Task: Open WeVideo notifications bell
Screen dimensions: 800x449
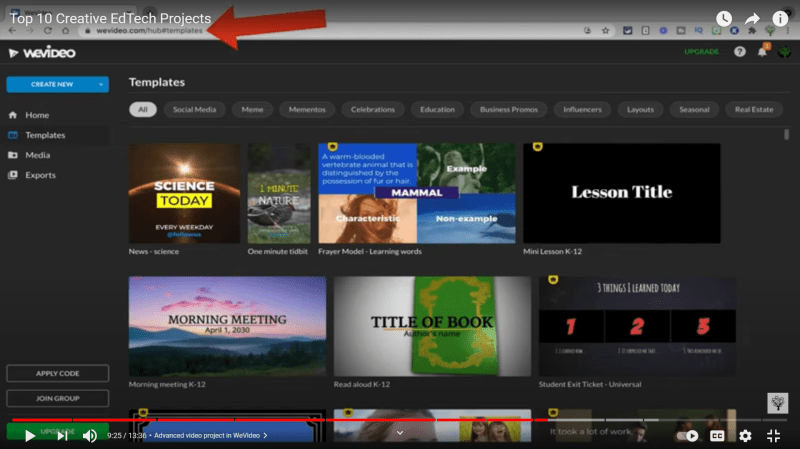Action: click(x=762, y=52)
